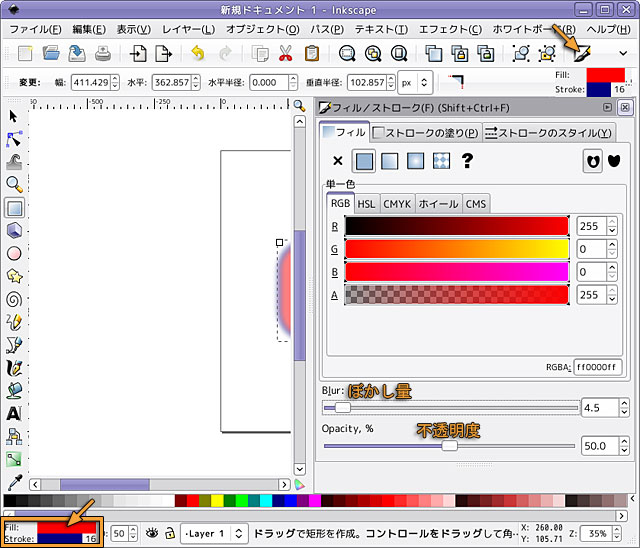640x548 pixels.
Task: Set fill to no paint (X)
Action: [x=337, y=160]
